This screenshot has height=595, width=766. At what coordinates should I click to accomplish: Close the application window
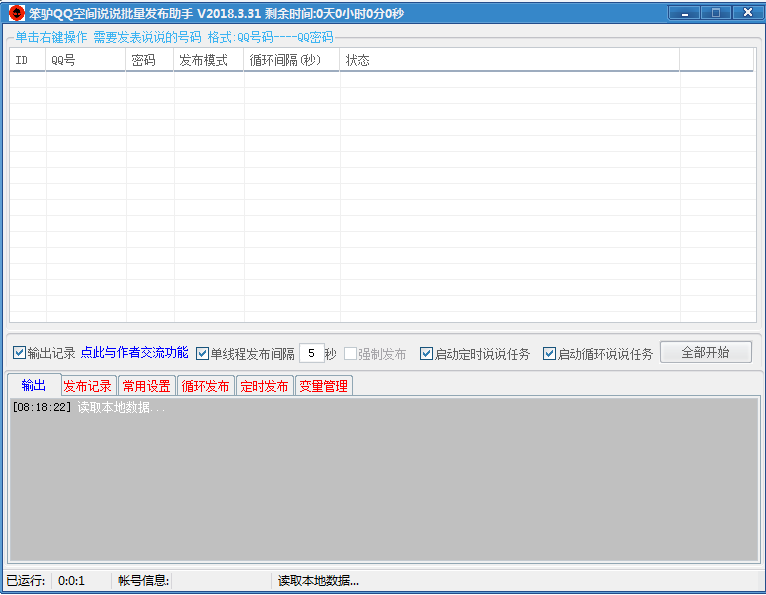click(x=747, y=13)
